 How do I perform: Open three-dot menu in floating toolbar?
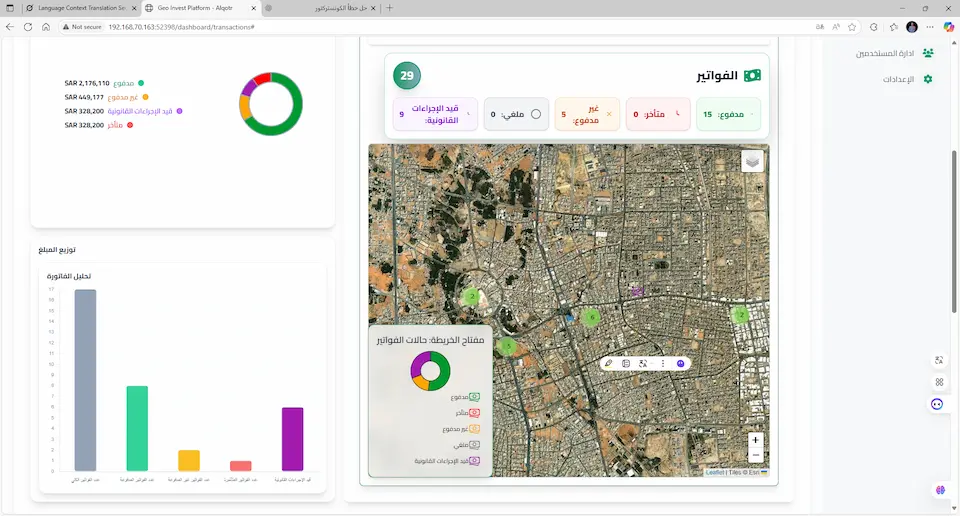point(662,364)
